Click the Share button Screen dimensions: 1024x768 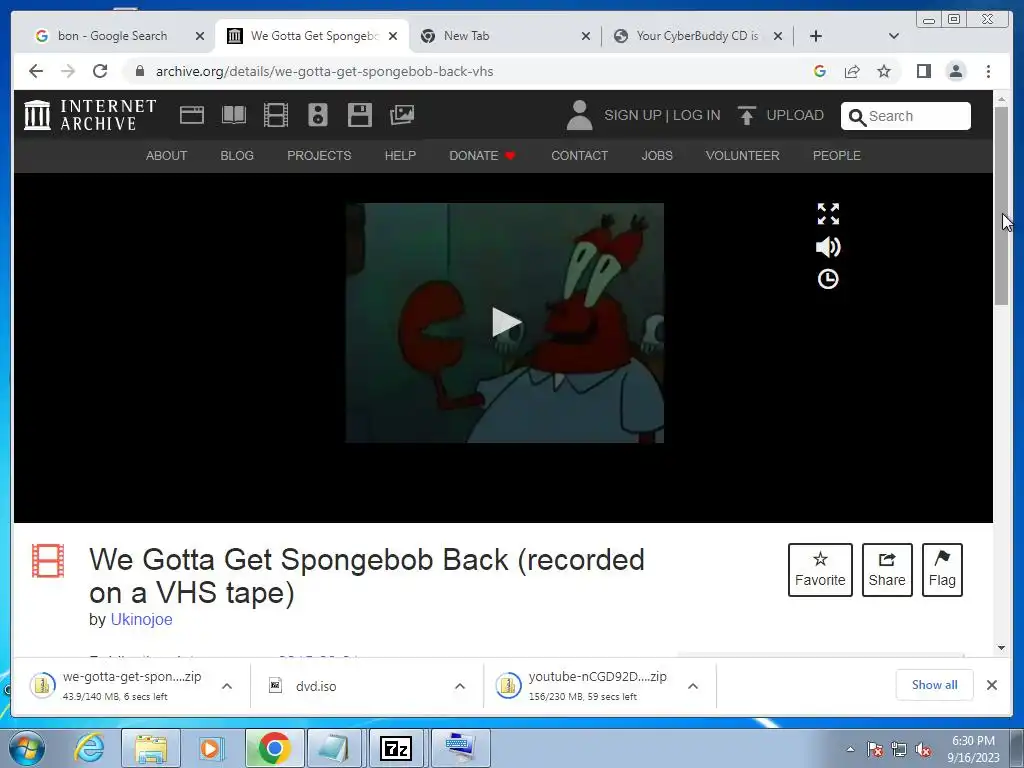coord(887,569)
